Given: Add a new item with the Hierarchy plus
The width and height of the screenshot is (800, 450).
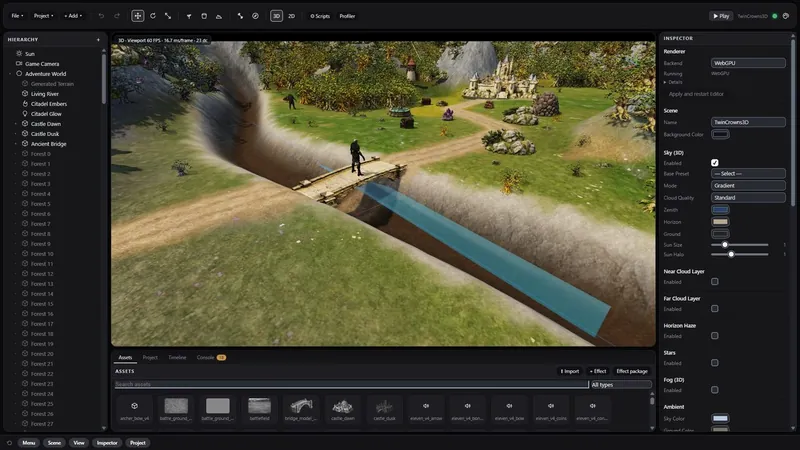Looking at the screenshot, I should click(98, 39).
